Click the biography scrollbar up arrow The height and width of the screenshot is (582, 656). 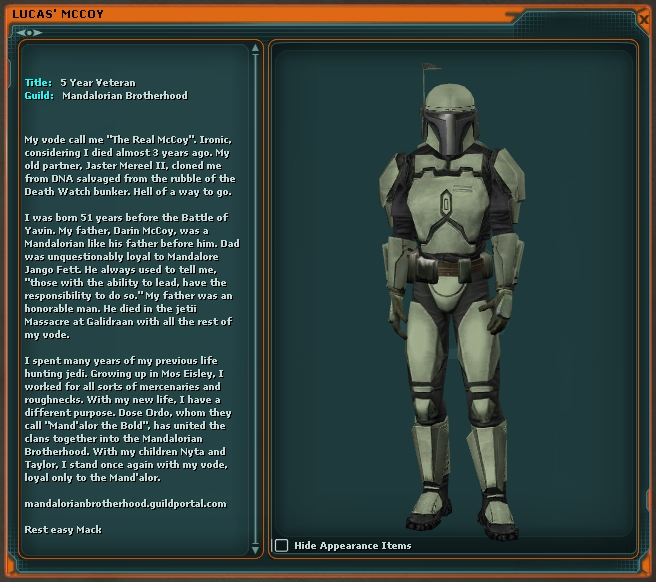click(x=255, y=49)
